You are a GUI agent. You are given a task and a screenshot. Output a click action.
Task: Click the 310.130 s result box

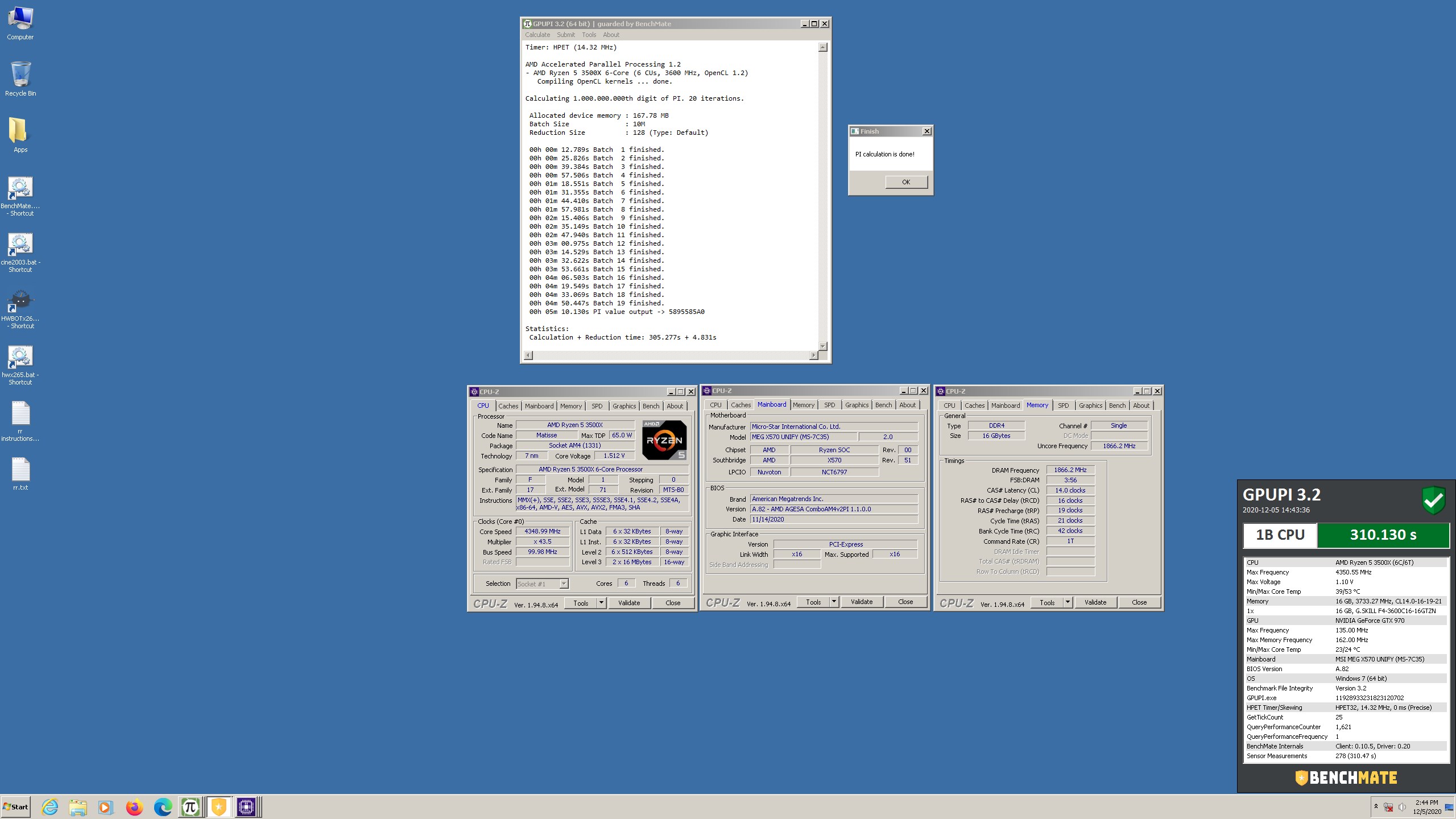tap(1383, 535)
